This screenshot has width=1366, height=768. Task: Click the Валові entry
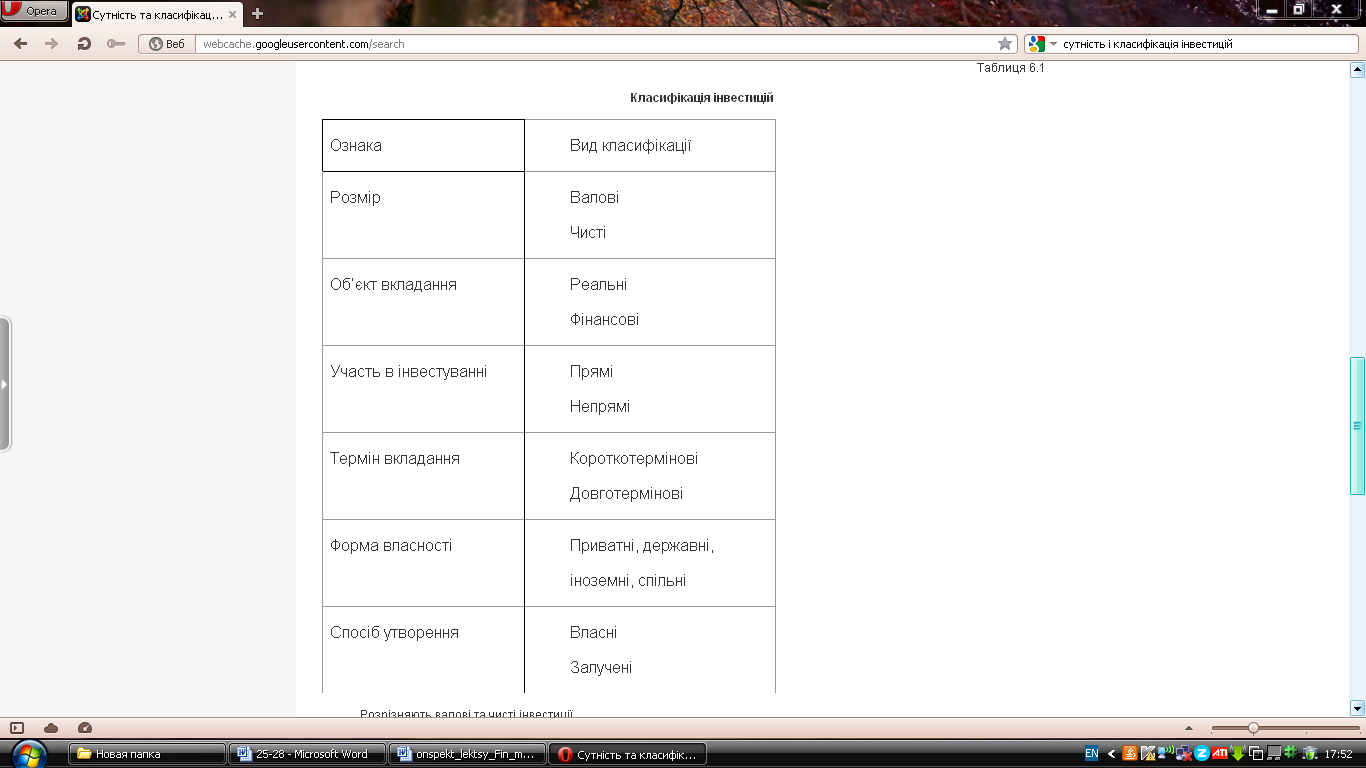pos(594,198)
